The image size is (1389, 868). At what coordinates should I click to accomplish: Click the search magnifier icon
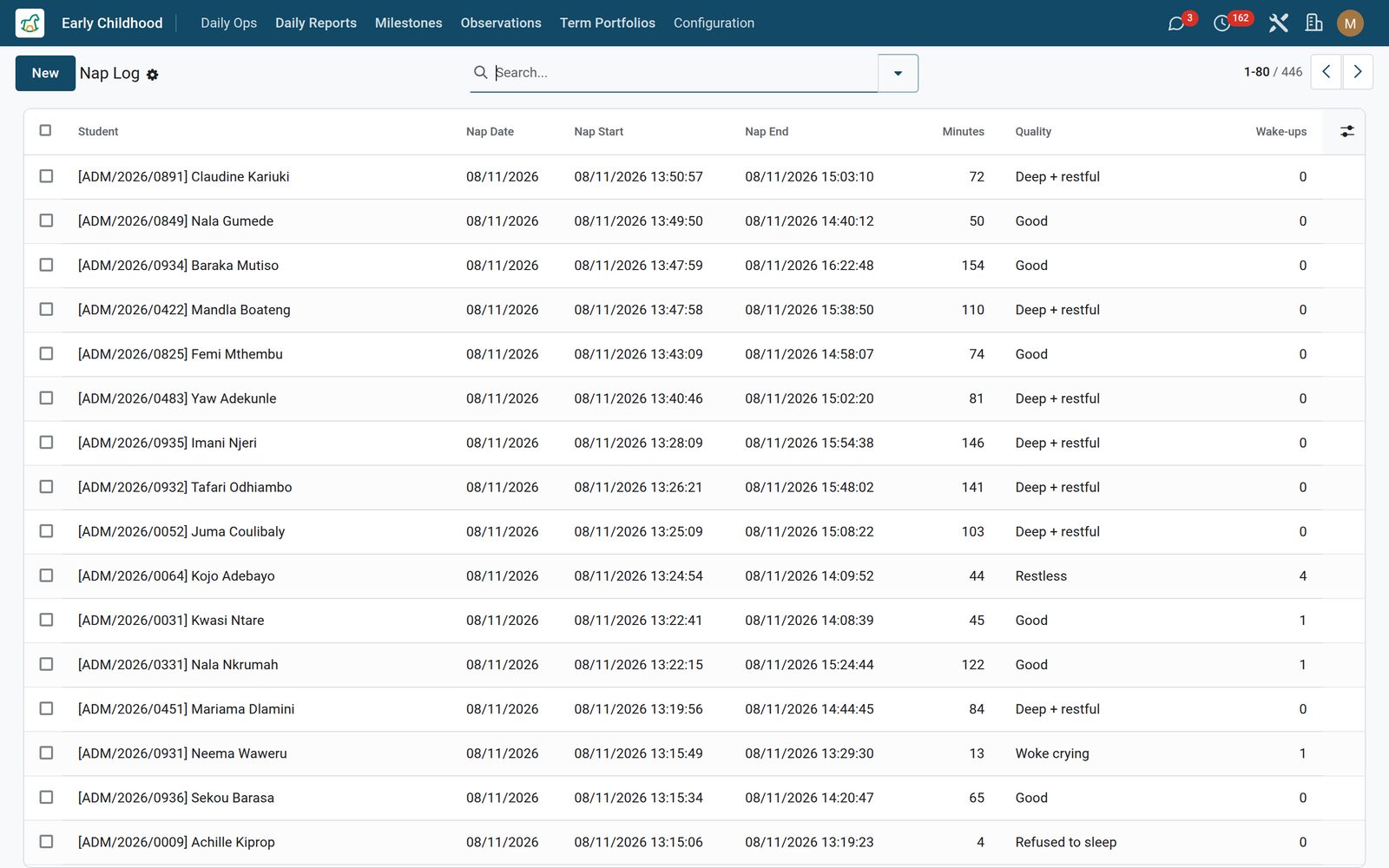(x=480, y=72)
